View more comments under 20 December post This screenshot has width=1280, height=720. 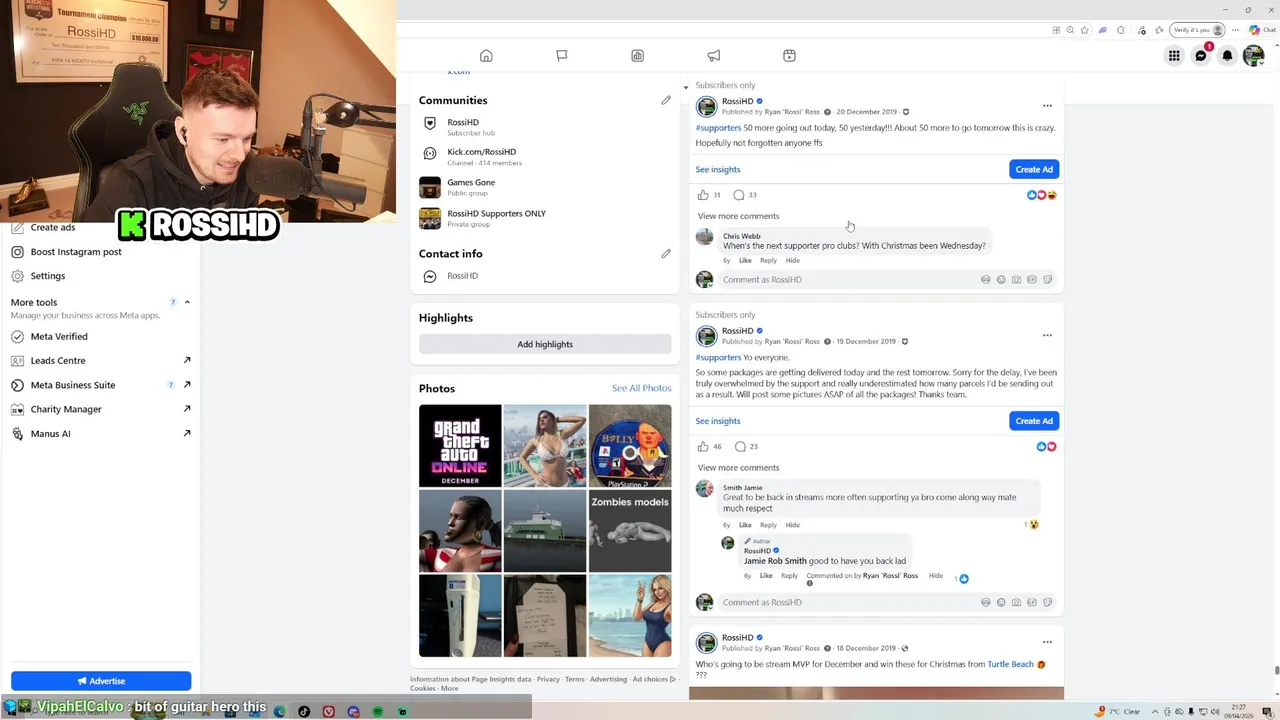(738, 216)
